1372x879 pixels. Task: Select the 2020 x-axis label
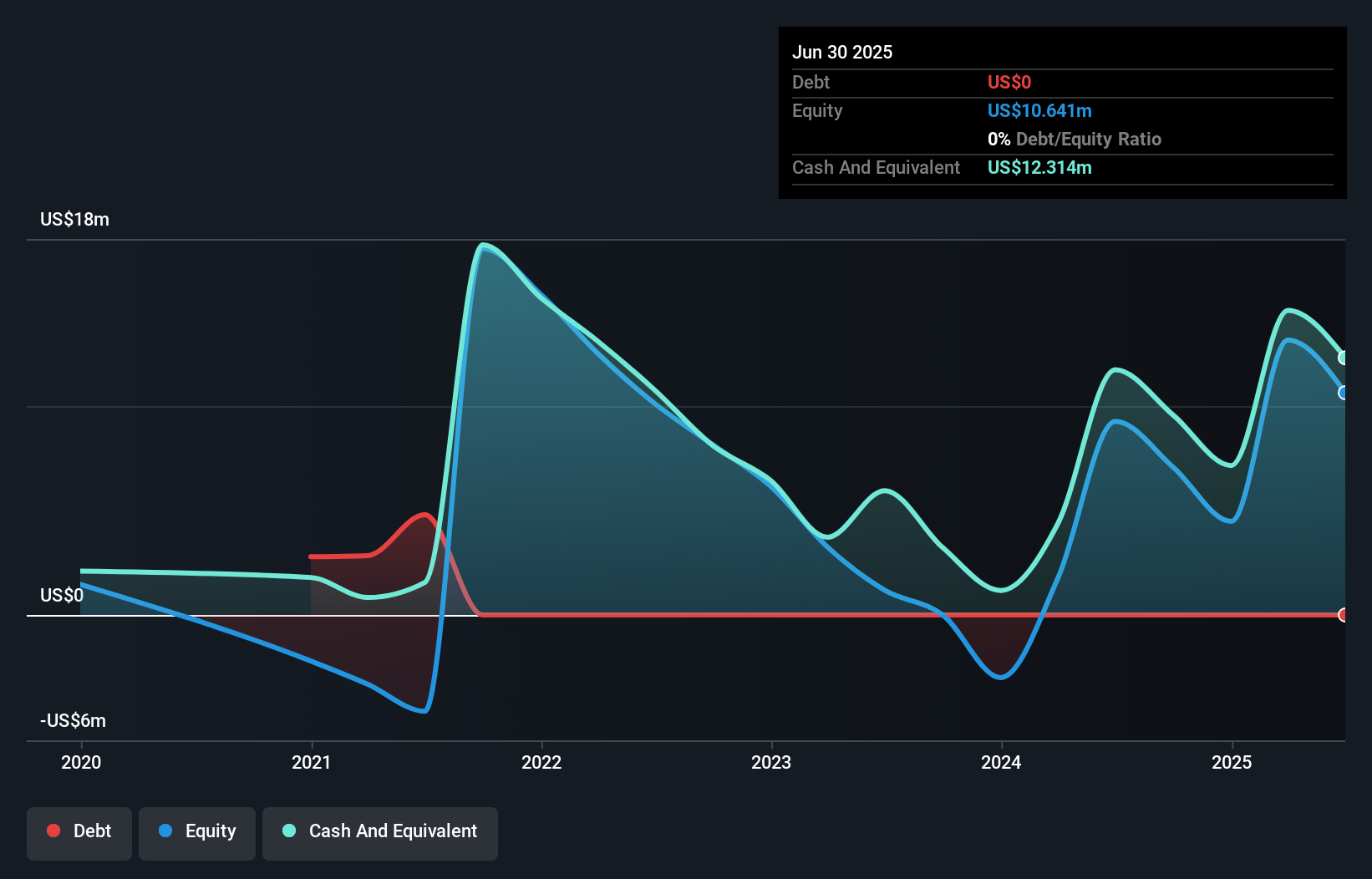point(81,762)
